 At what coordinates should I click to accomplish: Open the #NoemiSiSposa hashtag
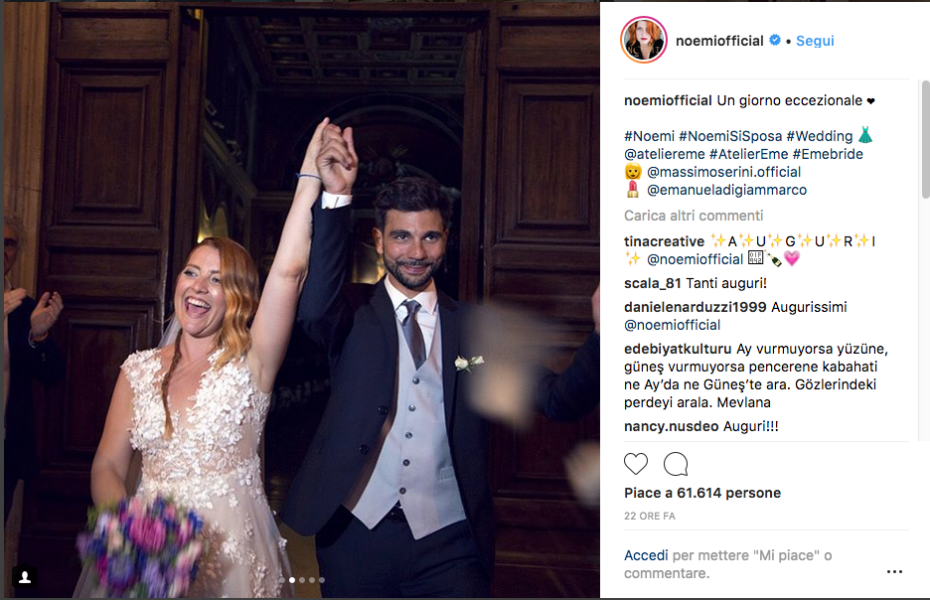point(730,136)
